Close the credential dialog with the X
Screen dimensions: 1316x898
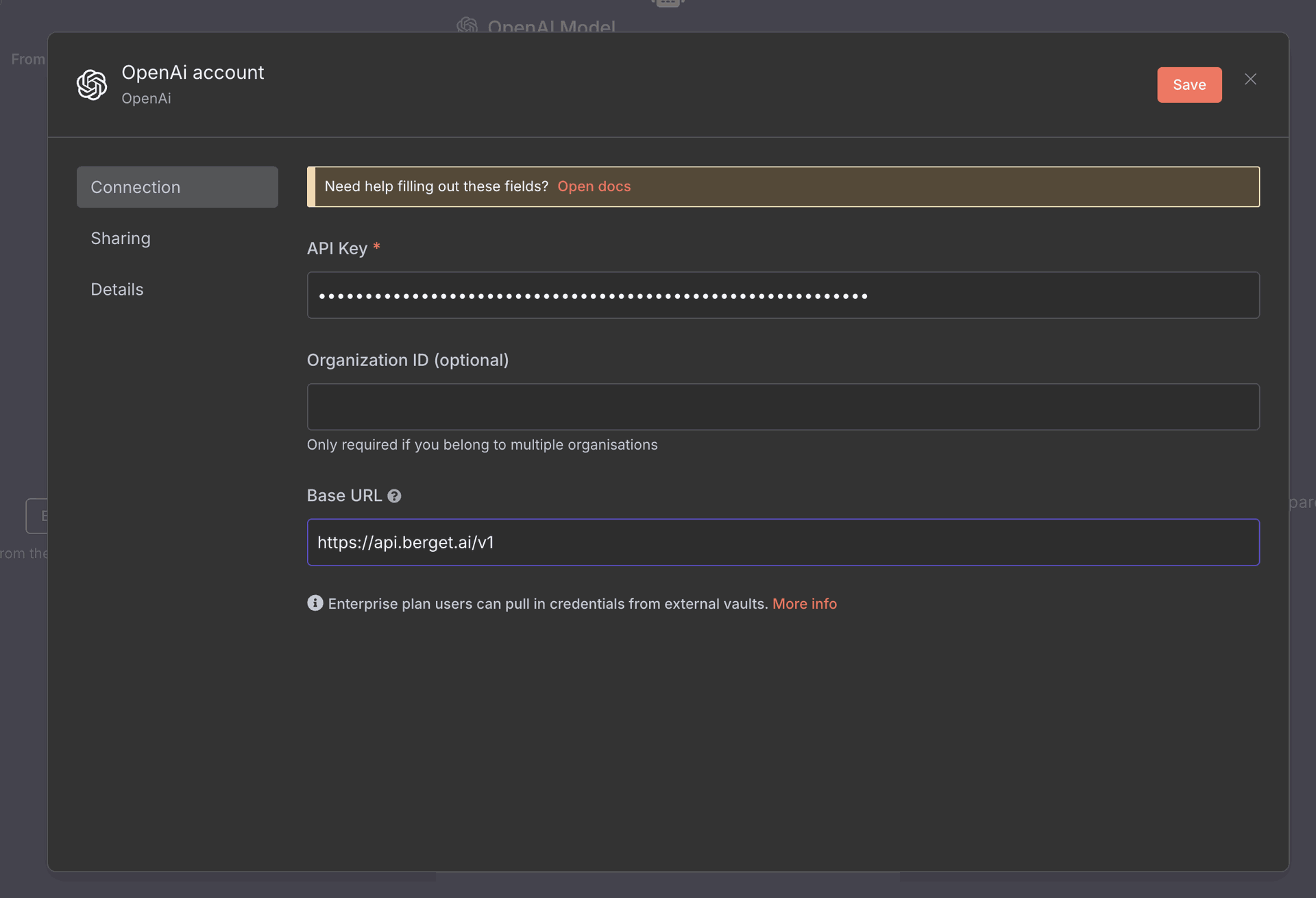point(1250,80)
